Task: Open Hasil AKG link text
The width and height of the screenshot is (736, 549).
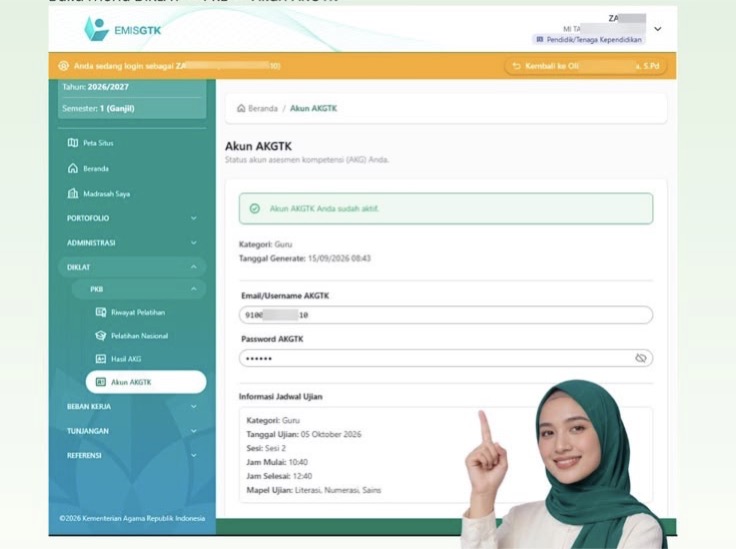Action: (126, 358)
